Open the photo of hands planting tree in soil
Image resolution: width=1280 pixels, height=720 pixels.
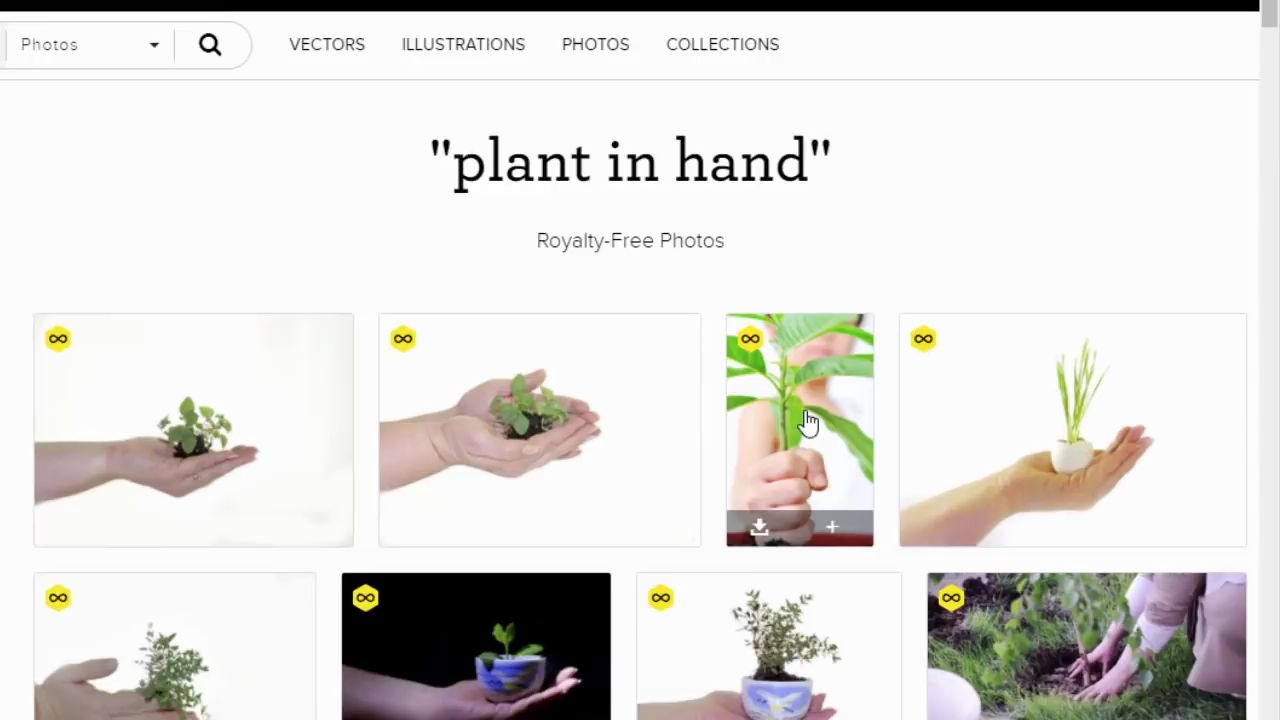click(1086, 646)
